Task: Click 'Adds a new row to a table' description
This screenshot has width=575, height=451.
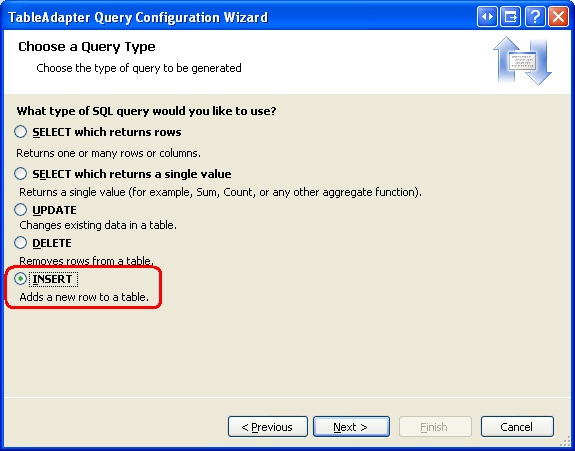Action: [84, 297]
